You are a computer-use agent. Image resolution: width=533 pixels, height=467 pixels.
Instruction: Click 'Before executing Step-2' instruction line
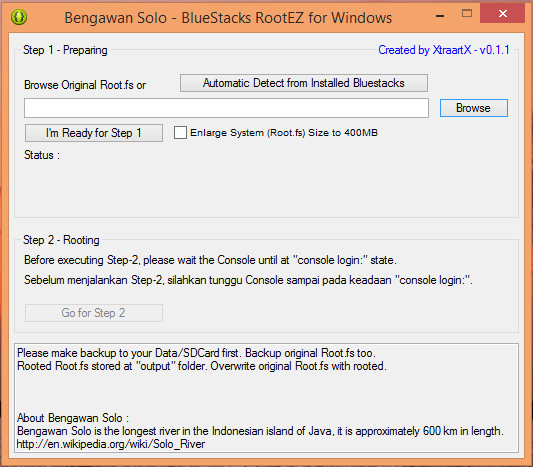[210, 260]
